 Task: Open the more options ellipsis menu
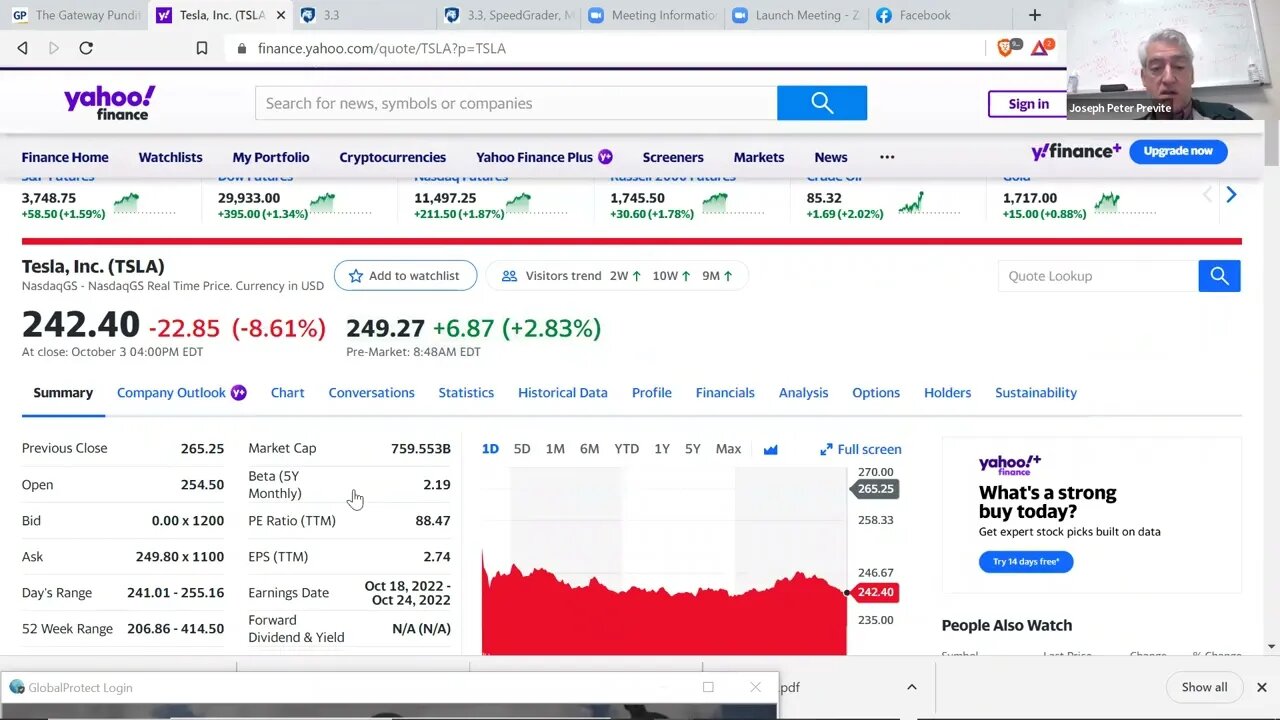pos(887,157)
